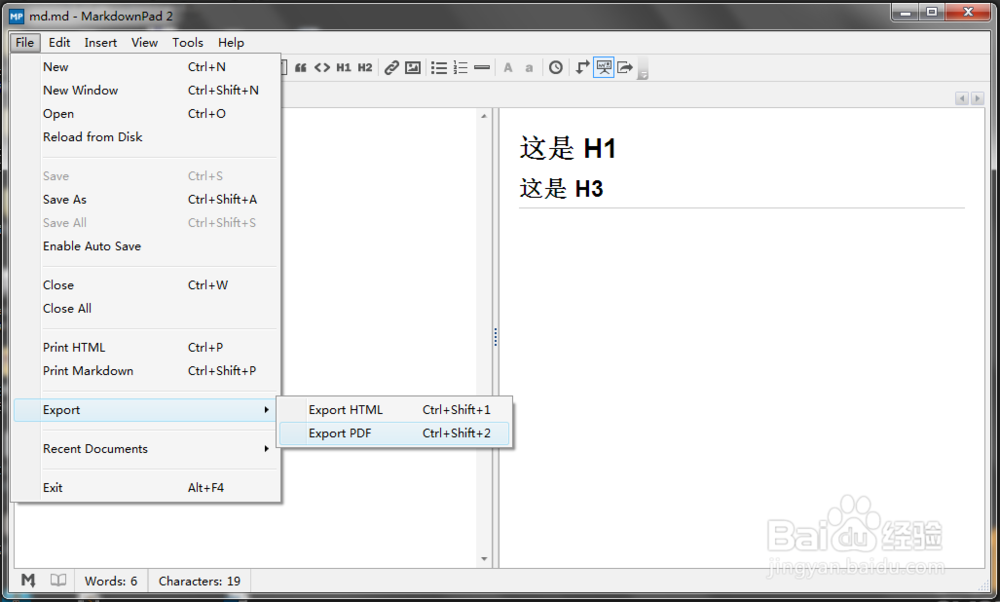Convert text to lowercase with the small a icon
Viewport: 1000px width, 602px height.
pos(529,68)
